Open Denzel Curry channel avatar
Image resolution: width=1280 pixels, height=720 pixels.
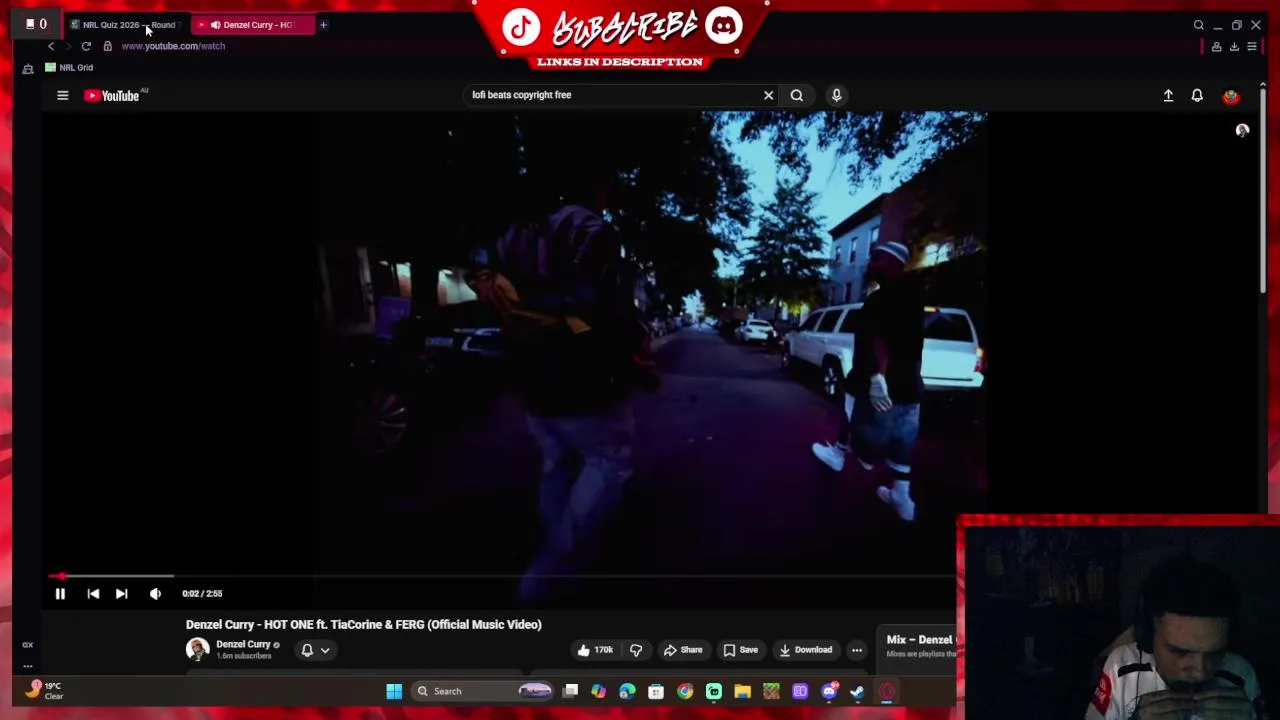tap(197, 649)
